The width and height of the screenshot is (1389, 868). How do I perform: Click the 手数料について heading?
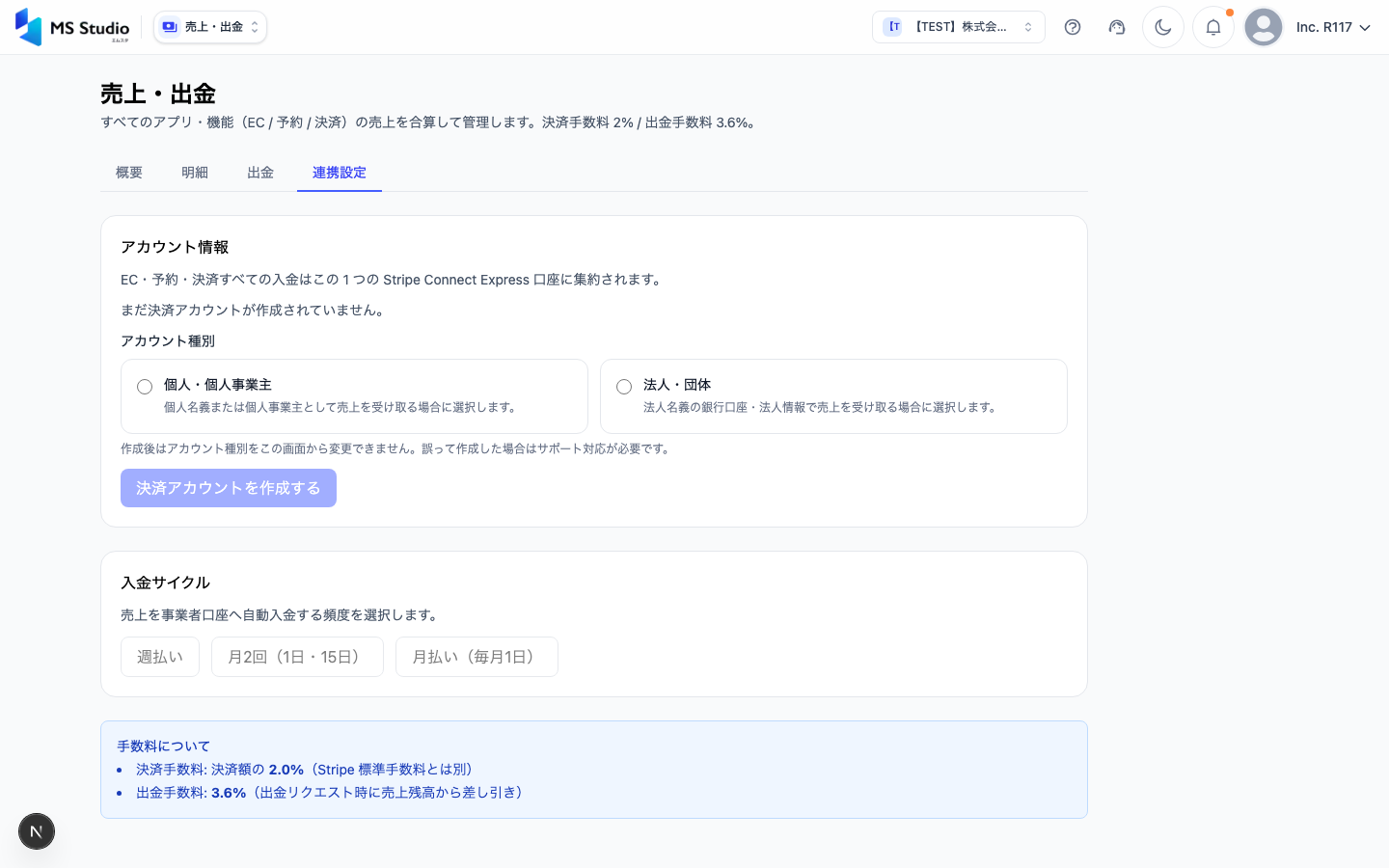163,746
